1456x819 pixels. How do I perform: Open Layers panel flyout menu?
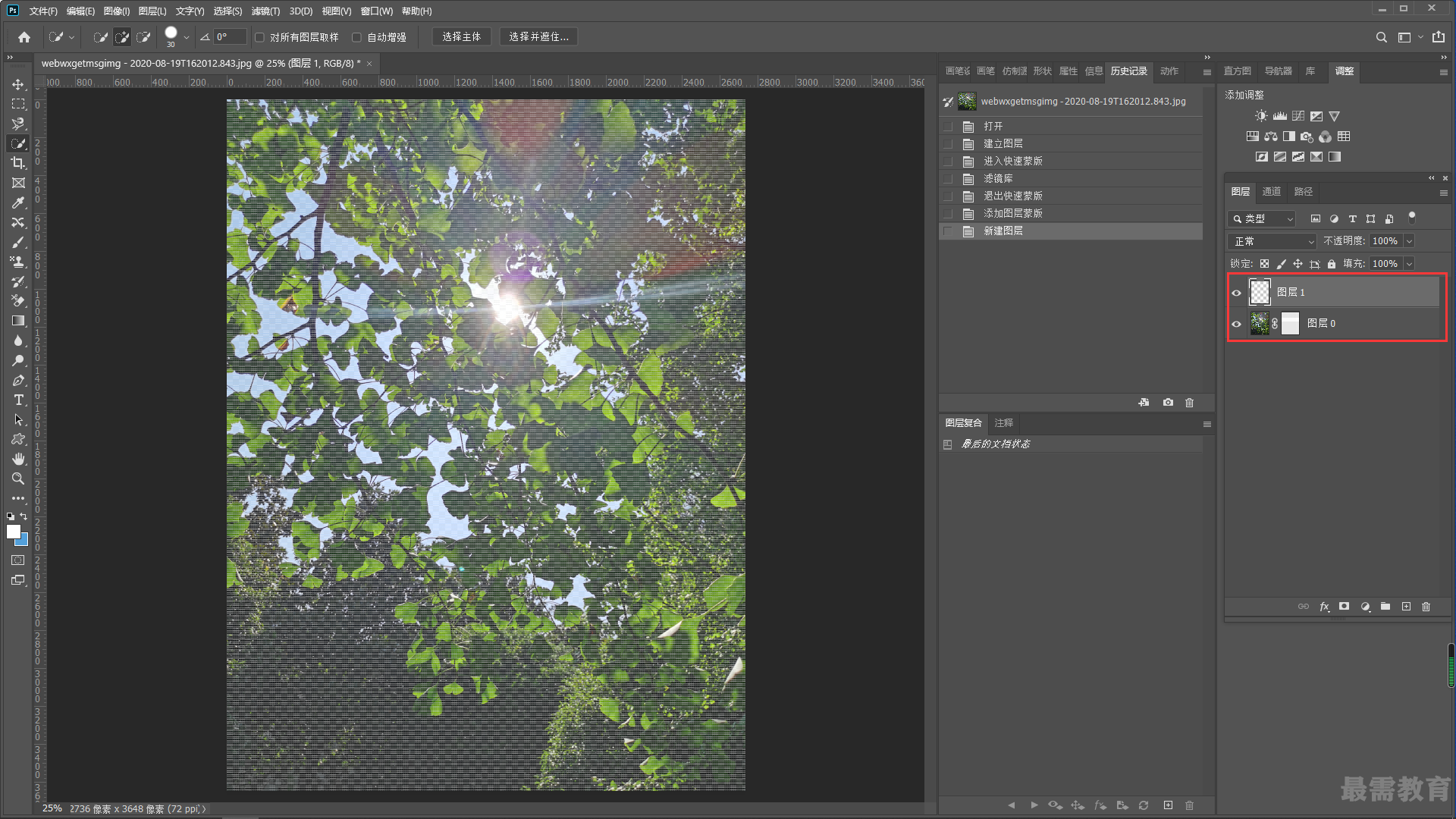[1444, 193]
